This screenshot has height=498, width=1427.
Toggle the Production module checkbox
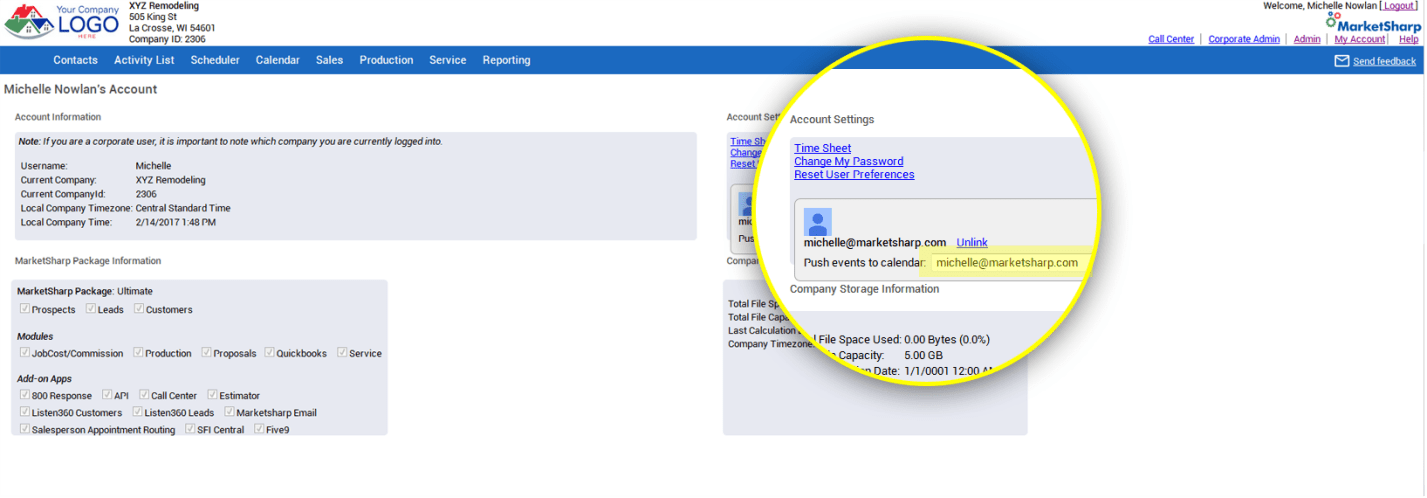coord(138,352)
